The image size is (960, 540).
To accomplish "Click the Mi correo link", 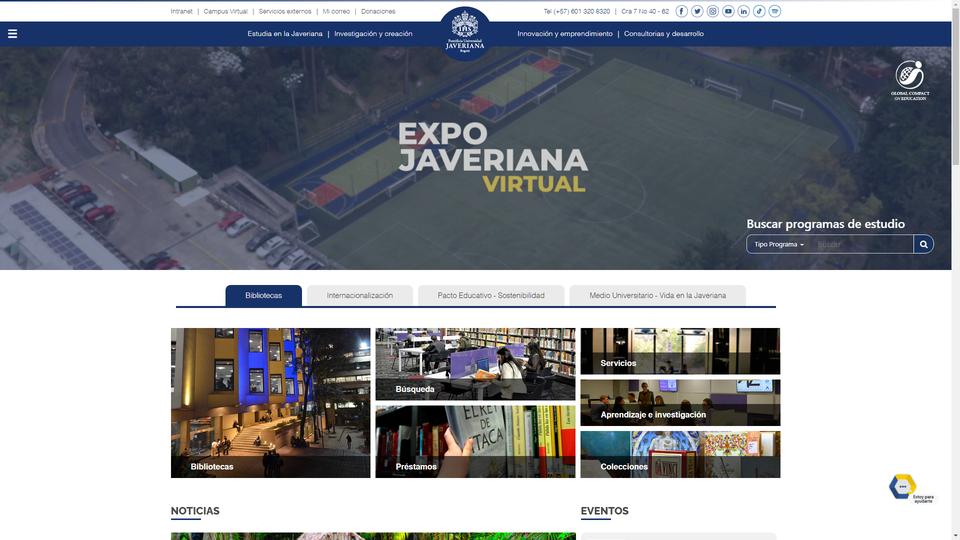I will (336, 11).
